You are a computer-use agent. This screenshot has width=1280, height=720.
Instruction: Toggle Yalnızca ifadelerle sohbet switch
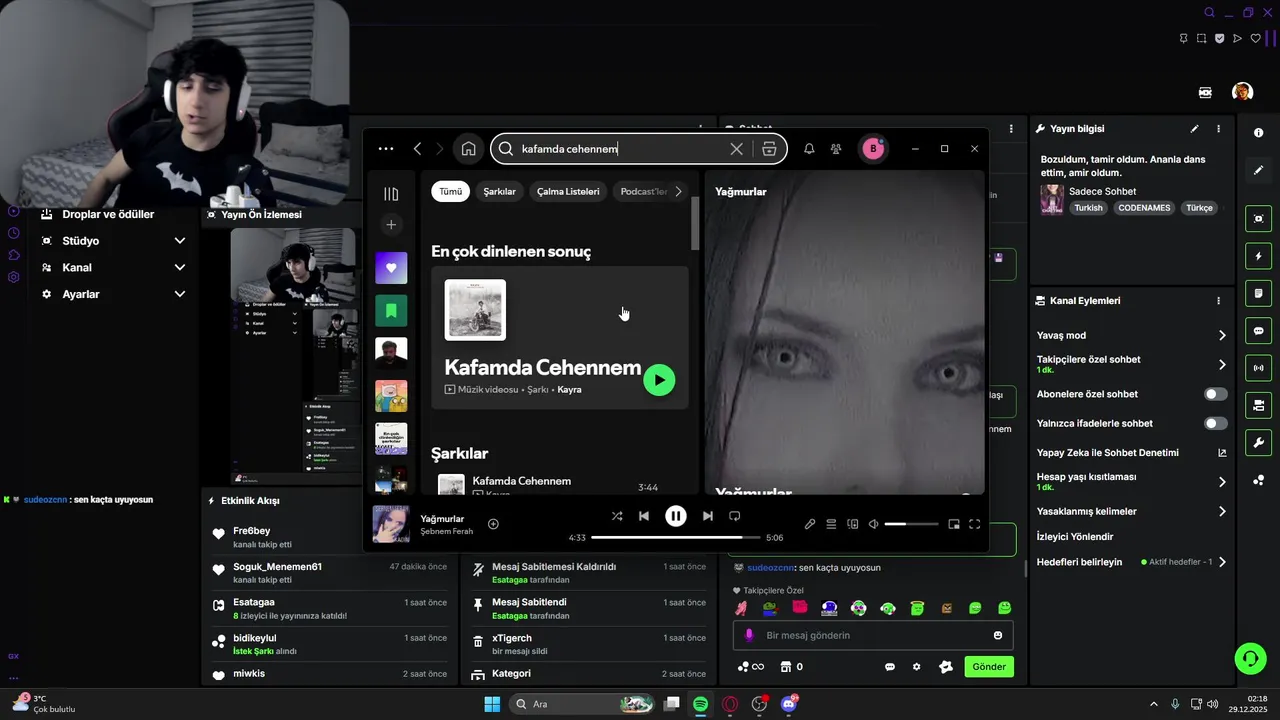click(x=1216, y=423)
